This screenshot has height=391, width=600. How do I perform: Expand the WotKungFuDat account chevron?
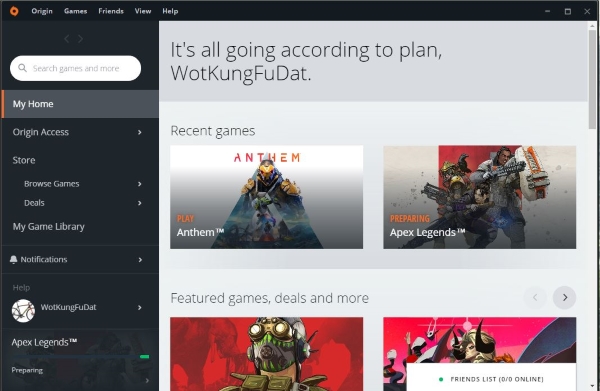tap(140, 308)
